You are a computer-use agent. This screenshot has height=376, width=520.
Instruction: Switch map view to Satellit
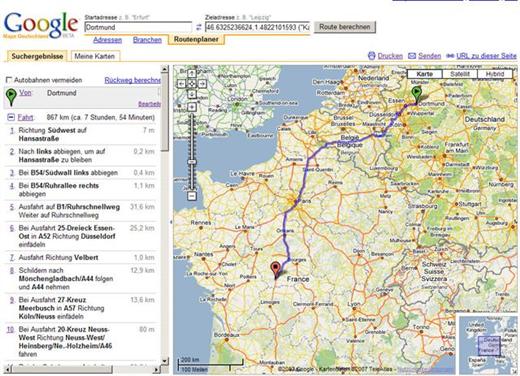tap(460, 74)
